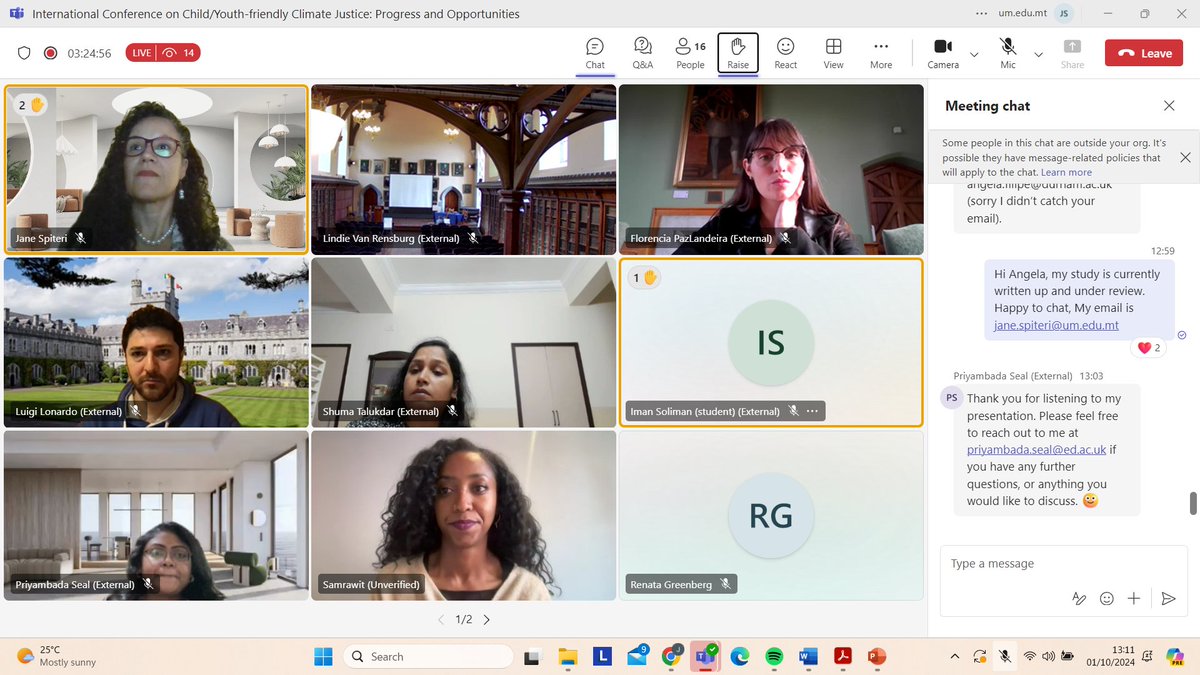1200x675 pixels.
Task: Open jane.spiteri@um.edu.mt email link
Action: pyautogui.click(x=1056, y=325)
